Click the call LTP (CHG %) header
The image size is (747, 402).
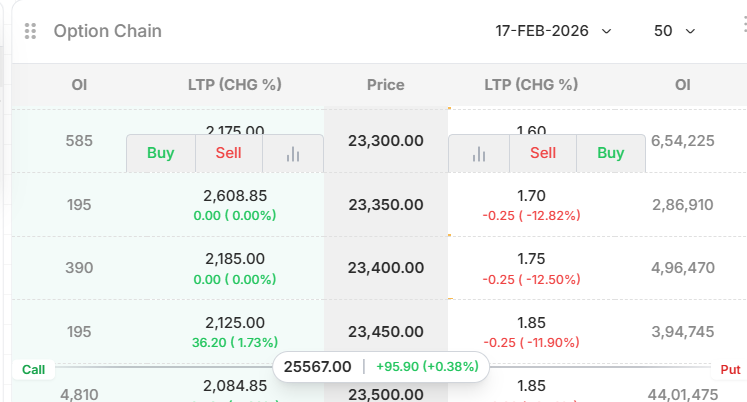(234, 85)
